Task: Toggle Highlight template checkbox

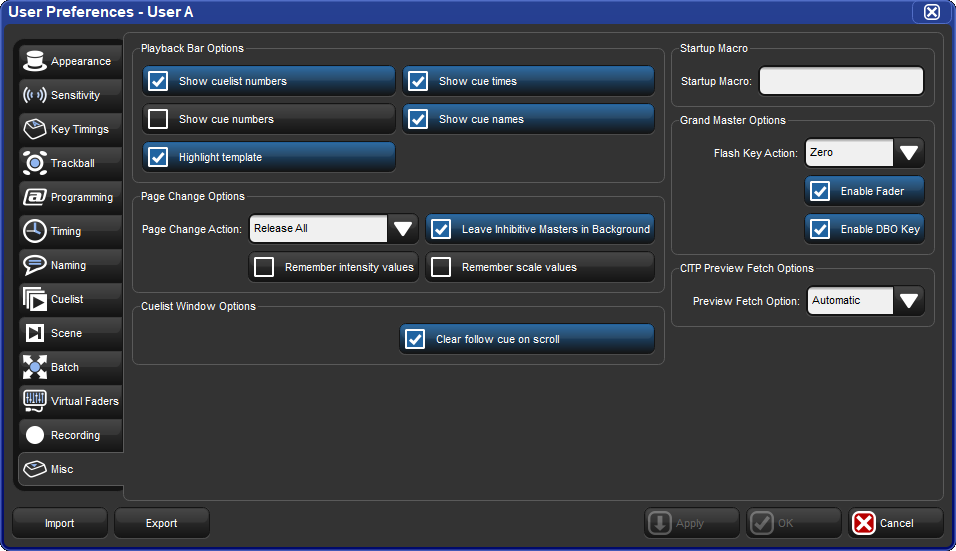Action: click(159, 157)
